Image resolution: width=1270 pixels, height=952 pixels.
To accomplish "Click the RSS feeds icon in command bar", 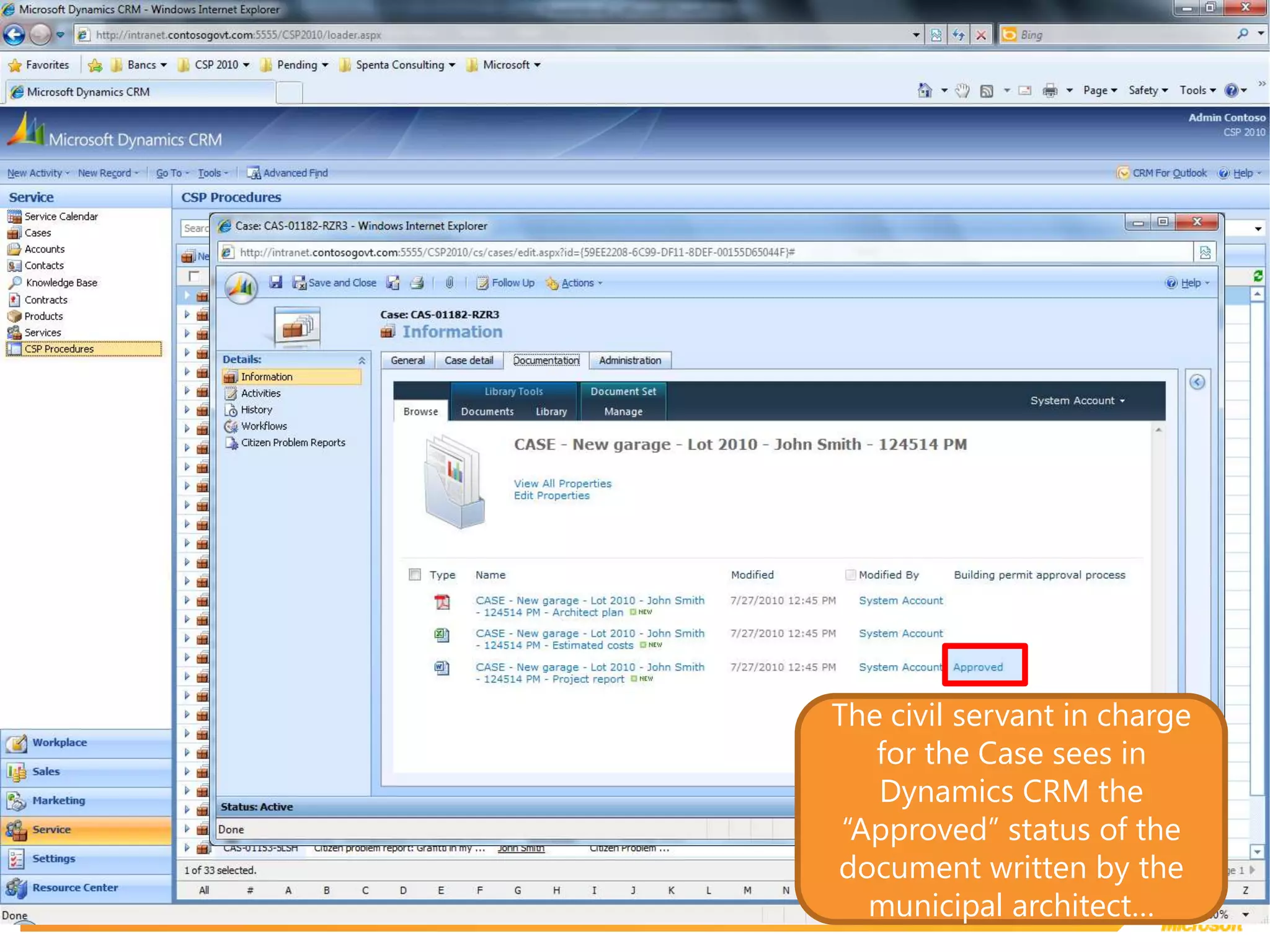I will [986, 91].
